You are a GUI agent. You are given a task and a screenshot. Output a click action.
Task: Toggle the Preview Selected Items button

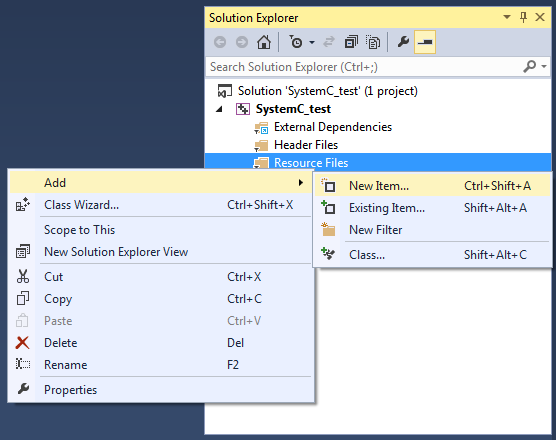tap(425, 42)
